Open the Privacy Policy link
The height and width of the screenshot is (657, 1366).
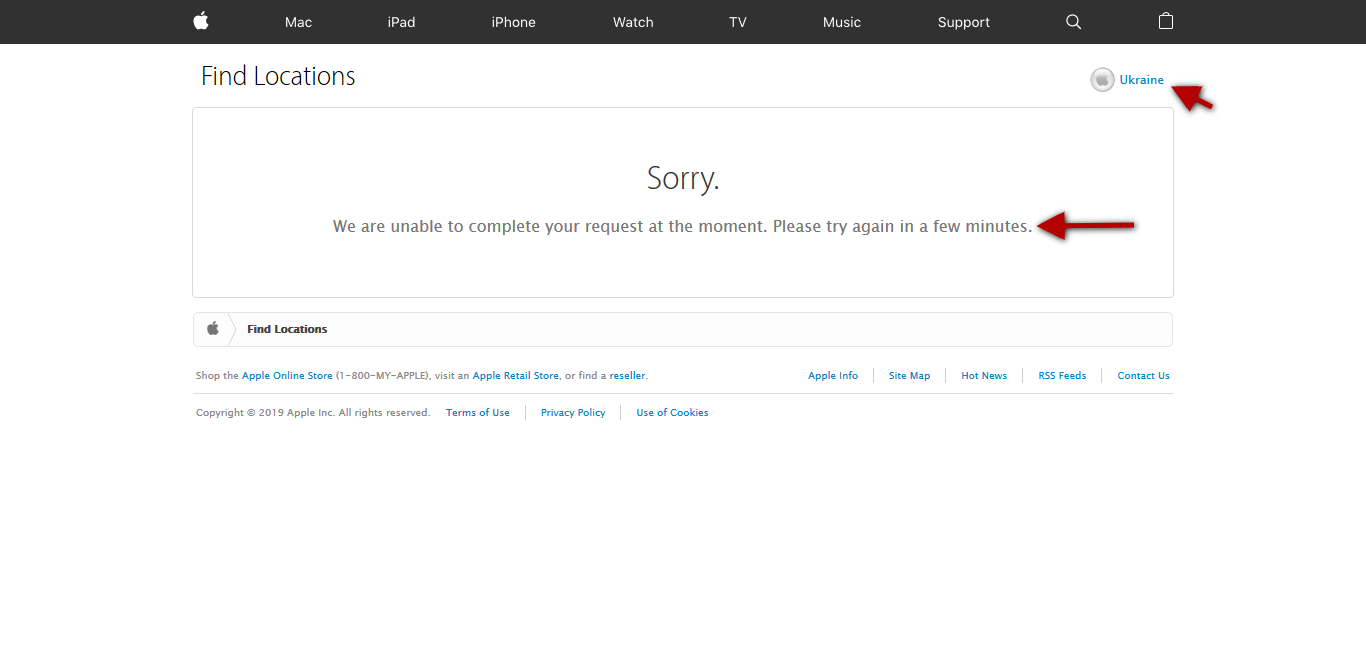(x=573, y=413)
